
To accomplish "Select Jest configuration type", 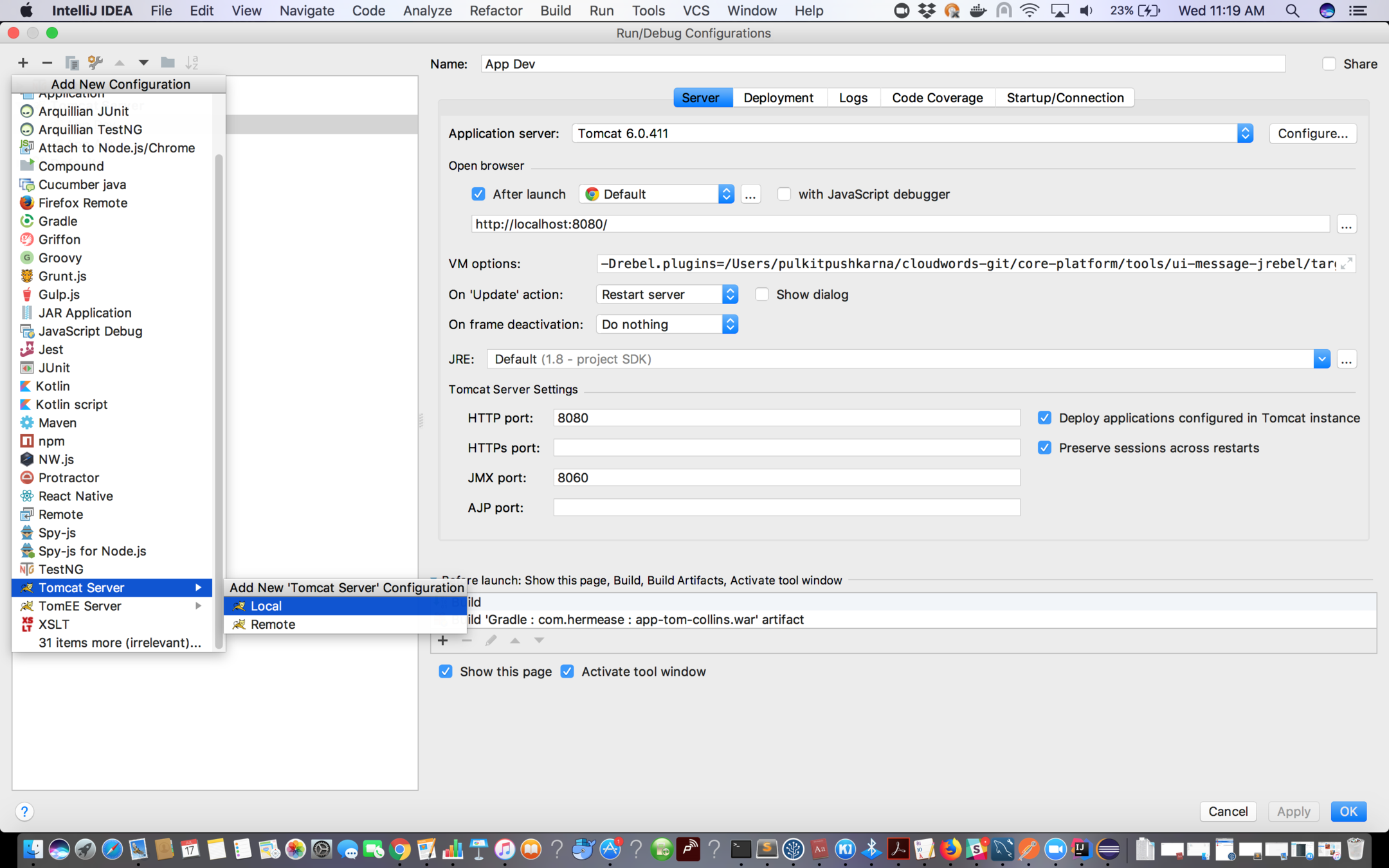I will 50,349.
